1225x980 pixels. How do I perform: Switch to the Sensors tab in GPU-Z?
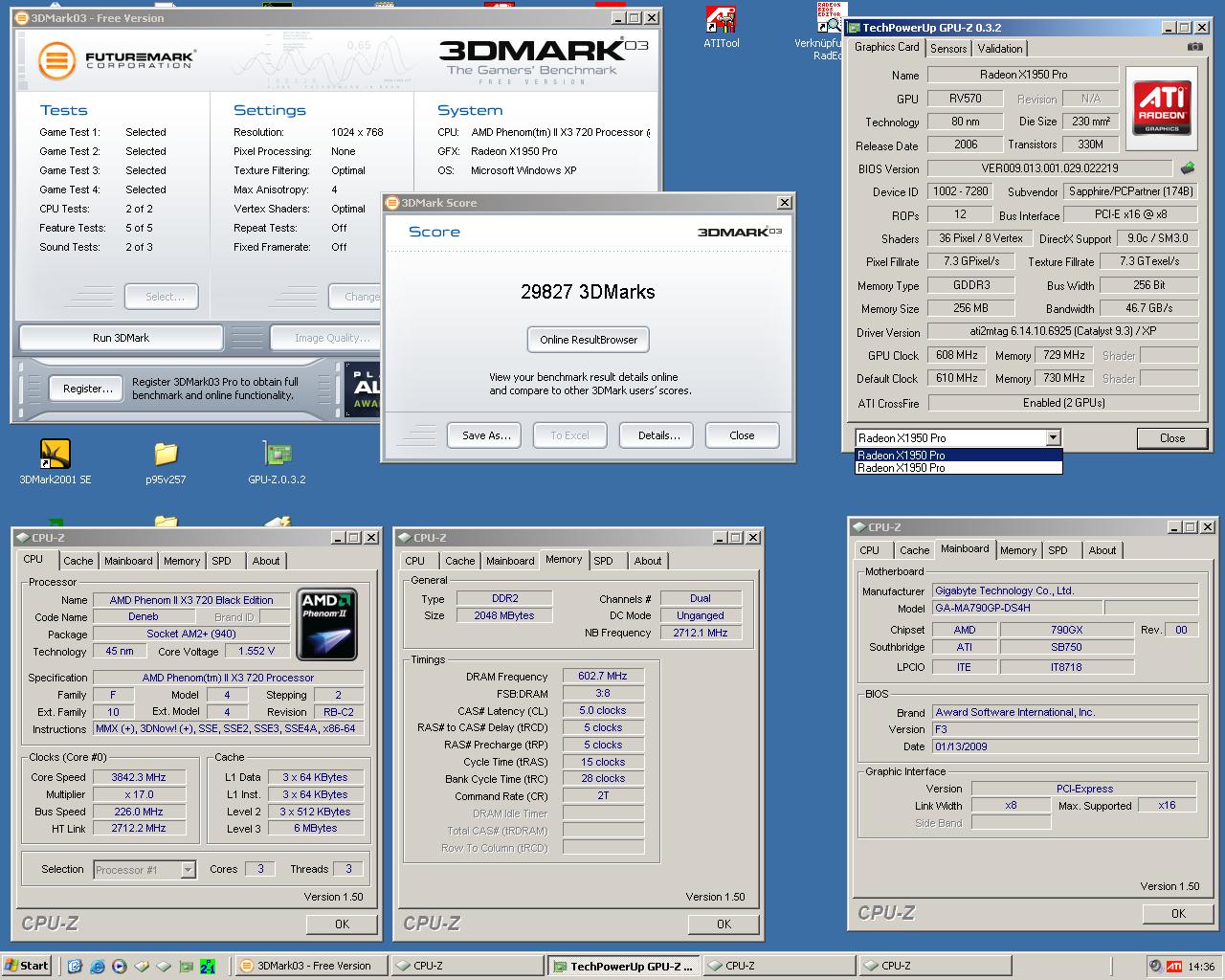tap(948, 48)
